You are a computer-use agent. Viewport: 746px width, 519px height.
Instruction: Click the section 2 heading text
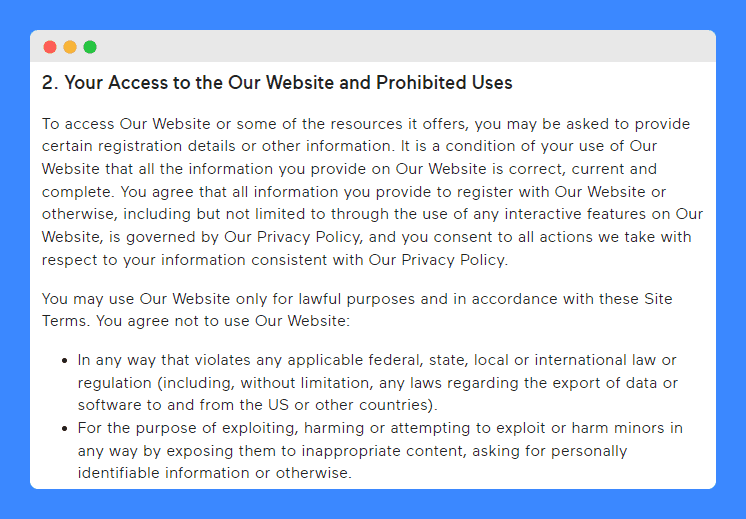(277, 83)
